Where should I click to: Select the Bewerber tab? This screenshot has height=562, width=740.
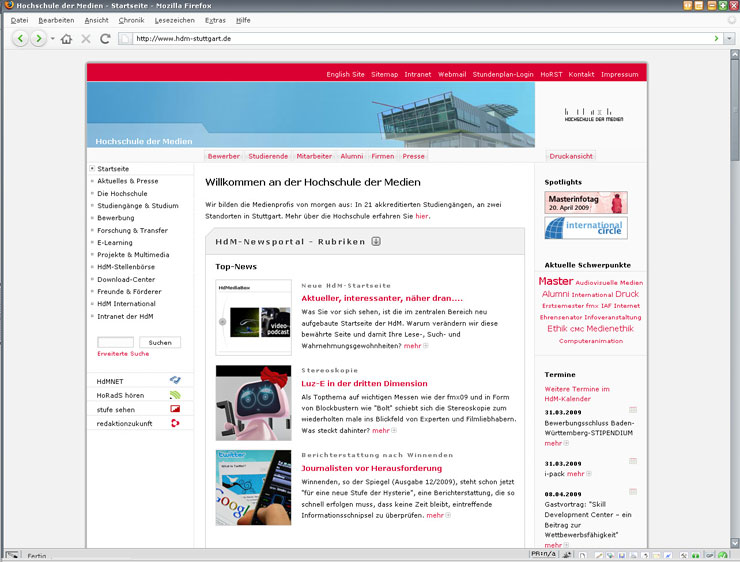click(224, 156)
